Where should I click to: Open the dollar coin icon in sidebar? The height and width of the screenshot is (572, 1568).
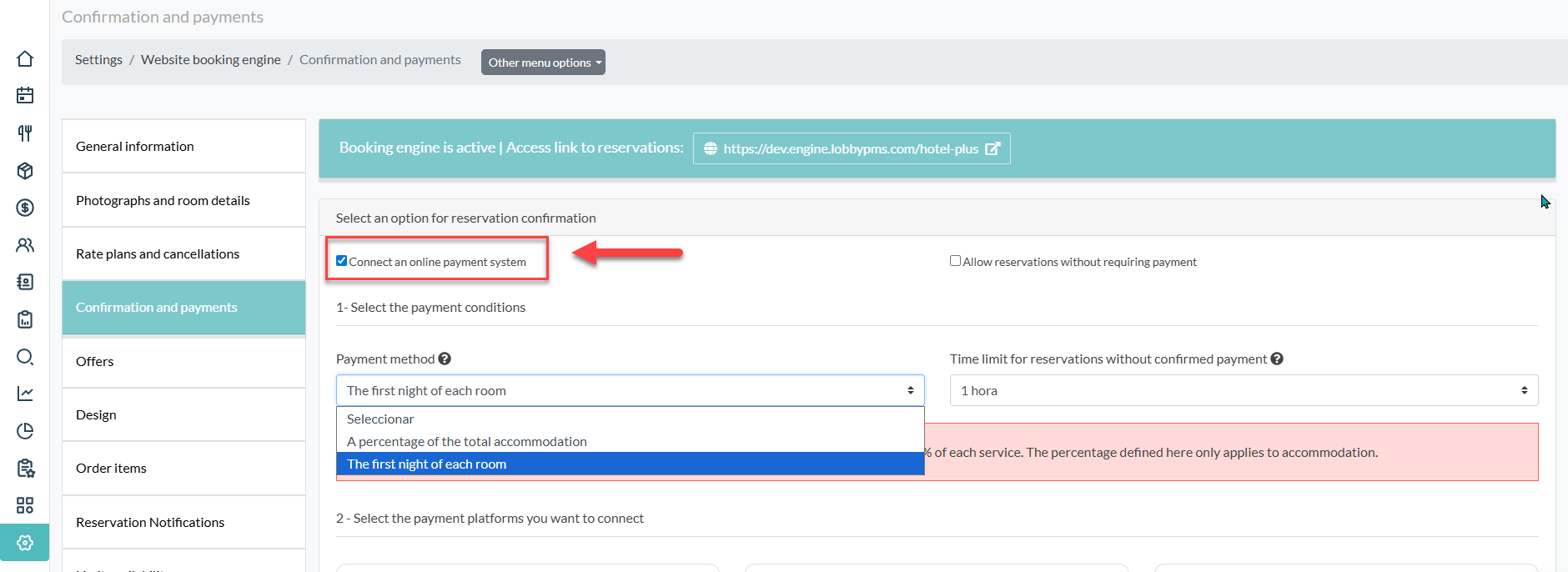[25, 208]
